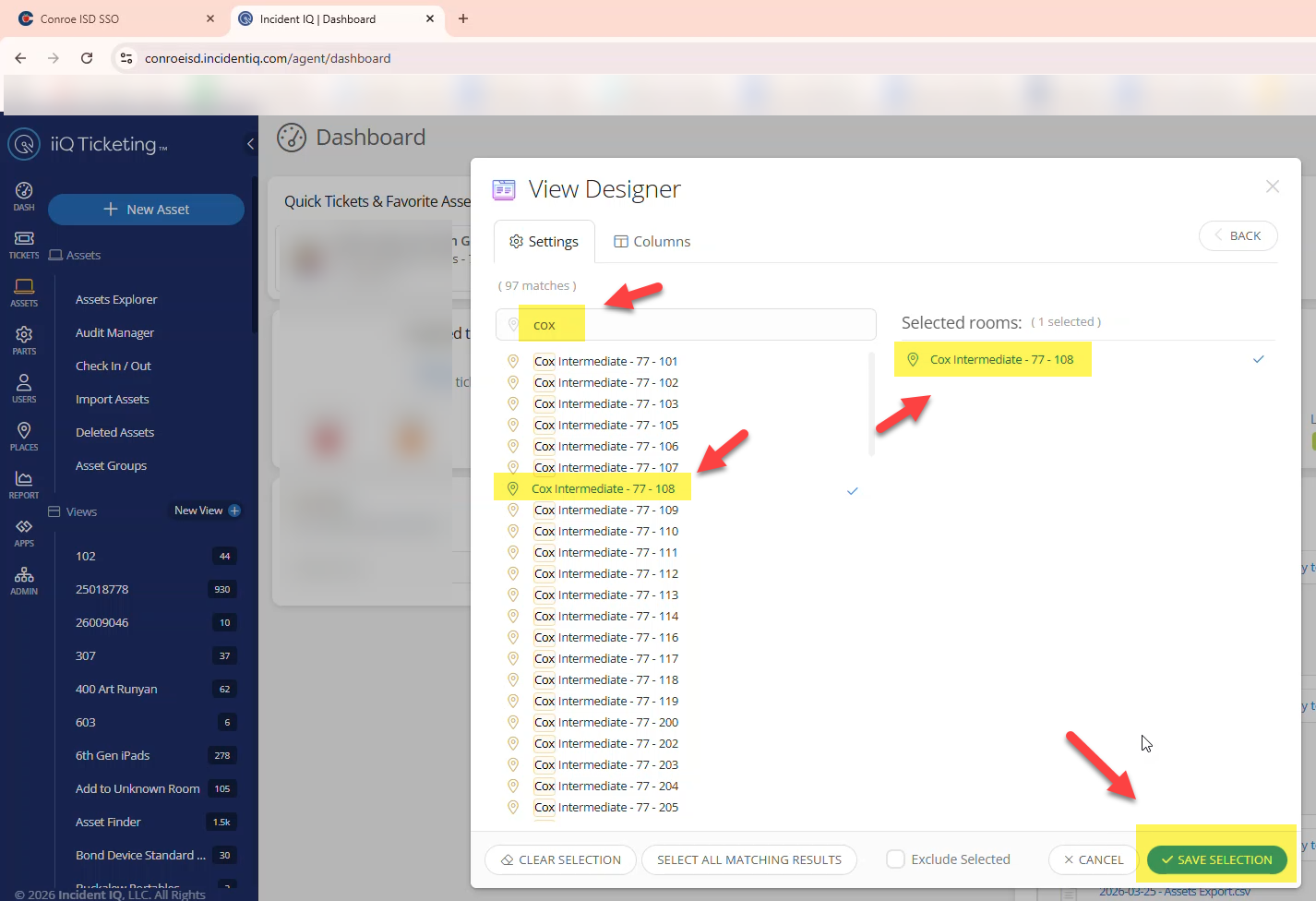
Task: Uncheck Cox Intermediate 108 in Selected rooms panel
Action: 1258,359
